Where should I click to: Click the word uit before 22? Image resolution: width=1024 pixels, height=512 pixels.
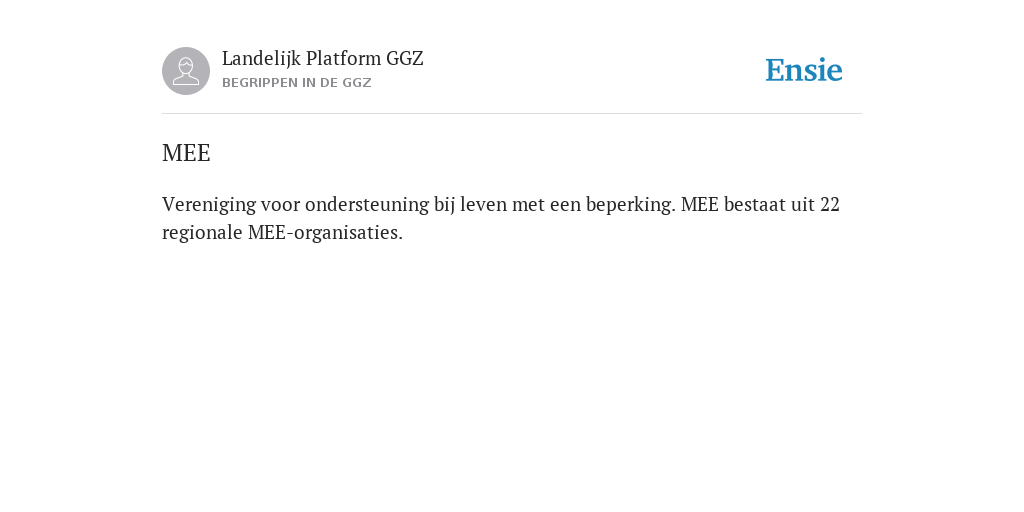(x=803, y=204)
